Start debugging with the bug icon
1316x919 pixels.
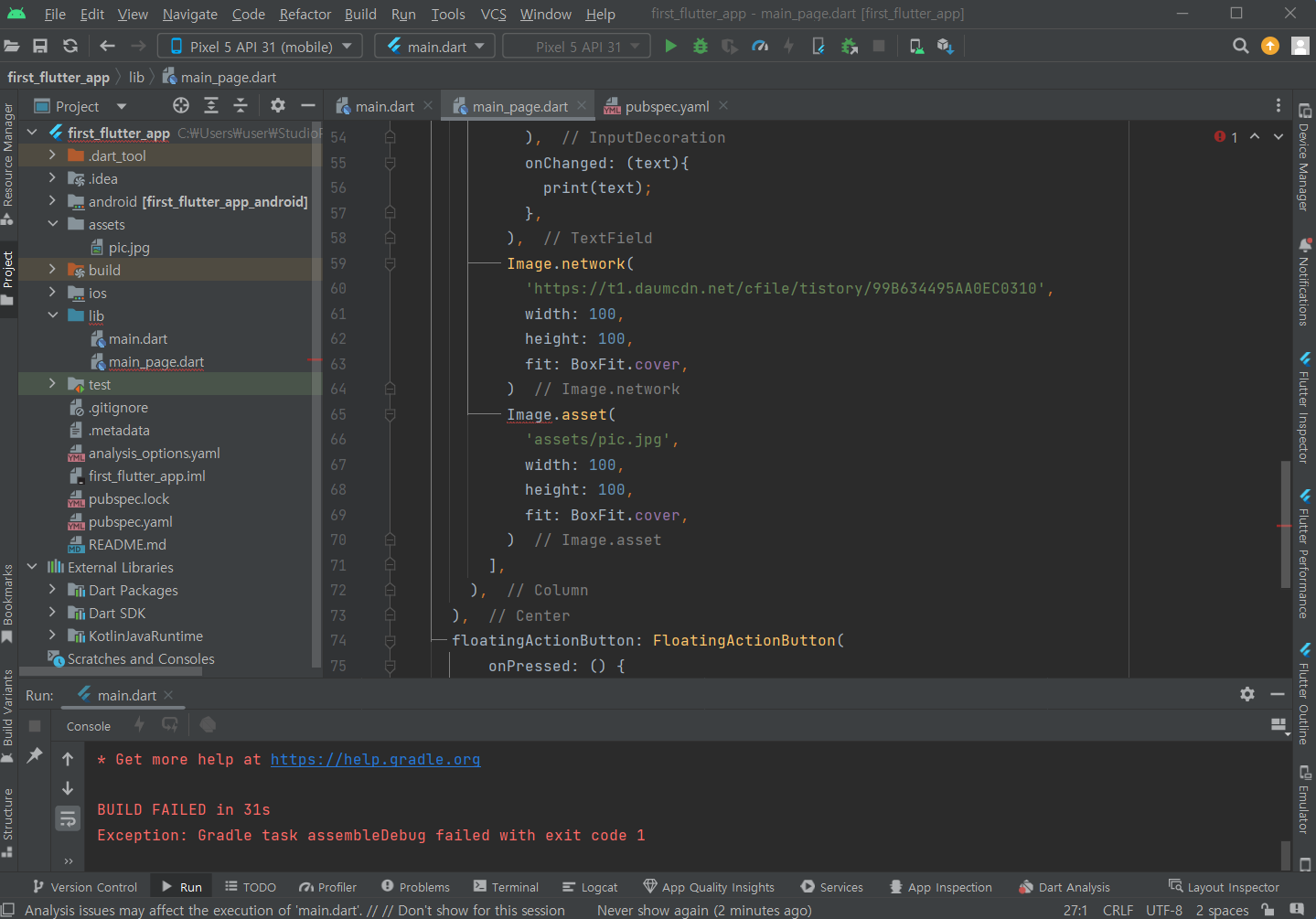[x=701, y=47]
